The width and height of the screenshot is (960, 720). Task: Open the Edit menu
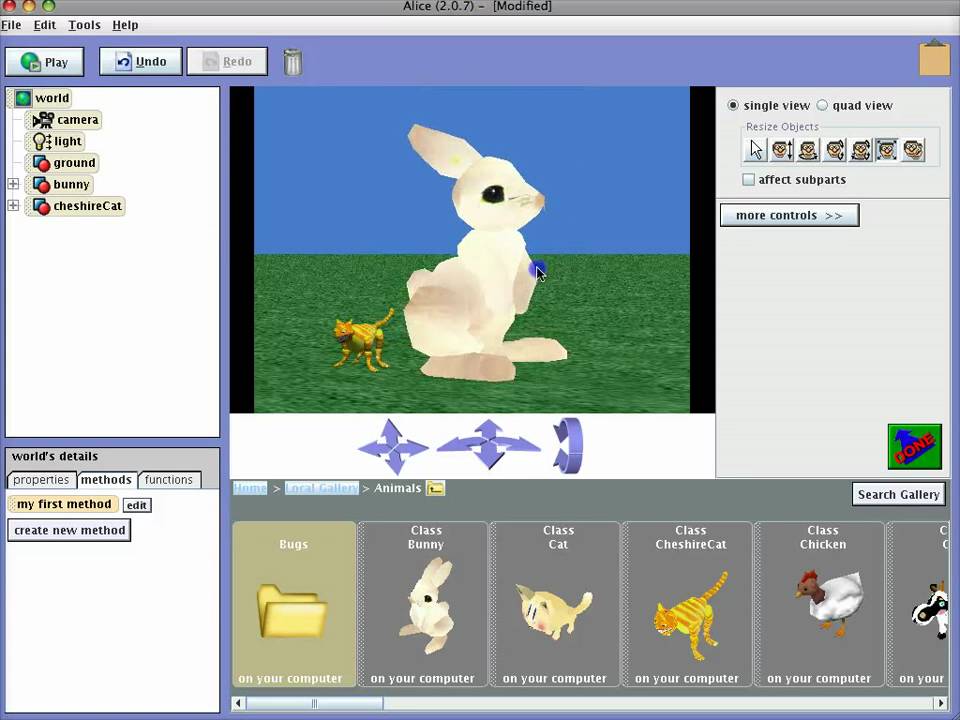tap(44, 25)
